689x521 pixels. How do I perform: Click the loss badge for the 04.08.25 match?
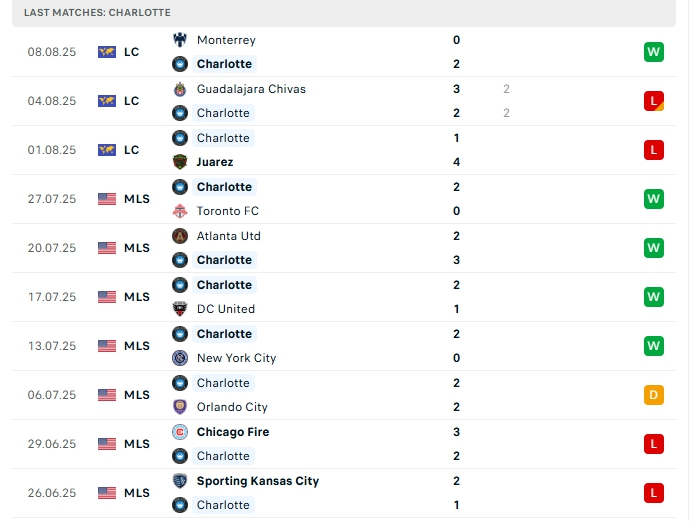point(654,101)
